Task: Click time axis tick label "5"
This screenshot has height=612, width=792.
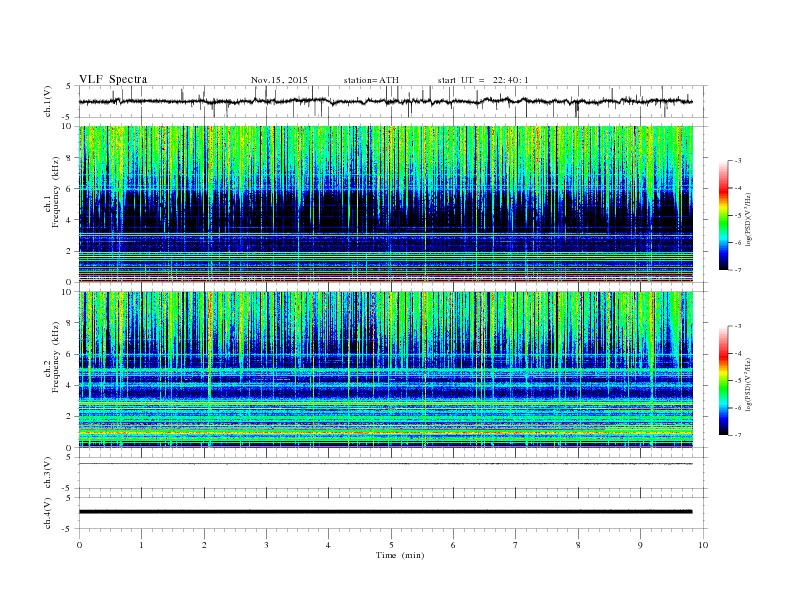Action: (x=391, y=545)
